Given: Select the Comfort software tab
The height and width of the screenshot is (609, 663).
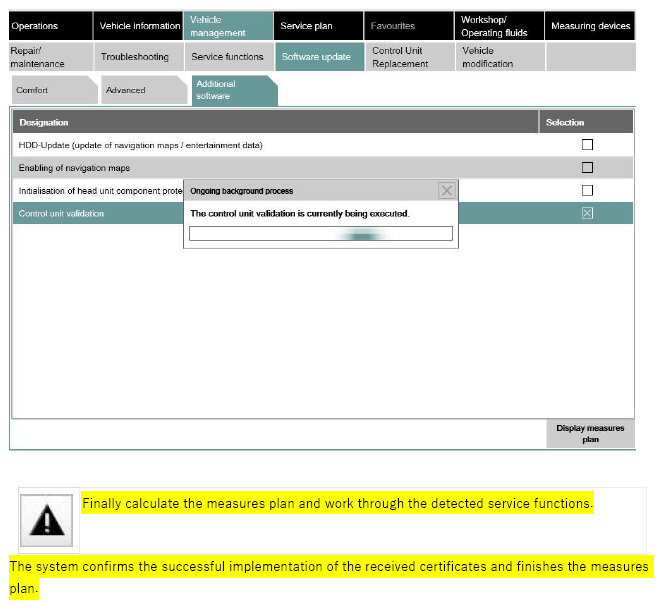Looking at the screenshot, I should (x=50, y=90).
